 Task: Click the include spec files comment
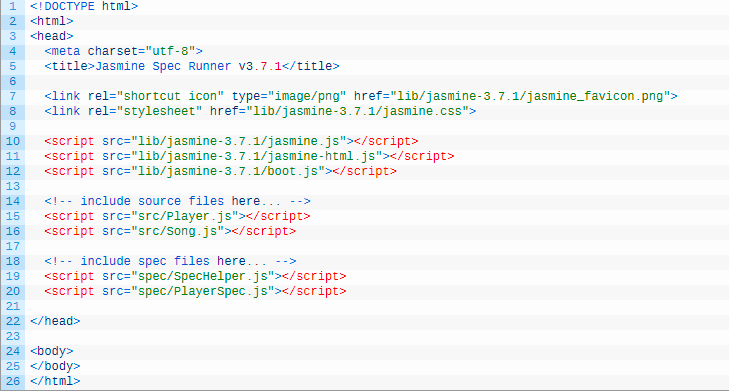click(x=170, y=261)
